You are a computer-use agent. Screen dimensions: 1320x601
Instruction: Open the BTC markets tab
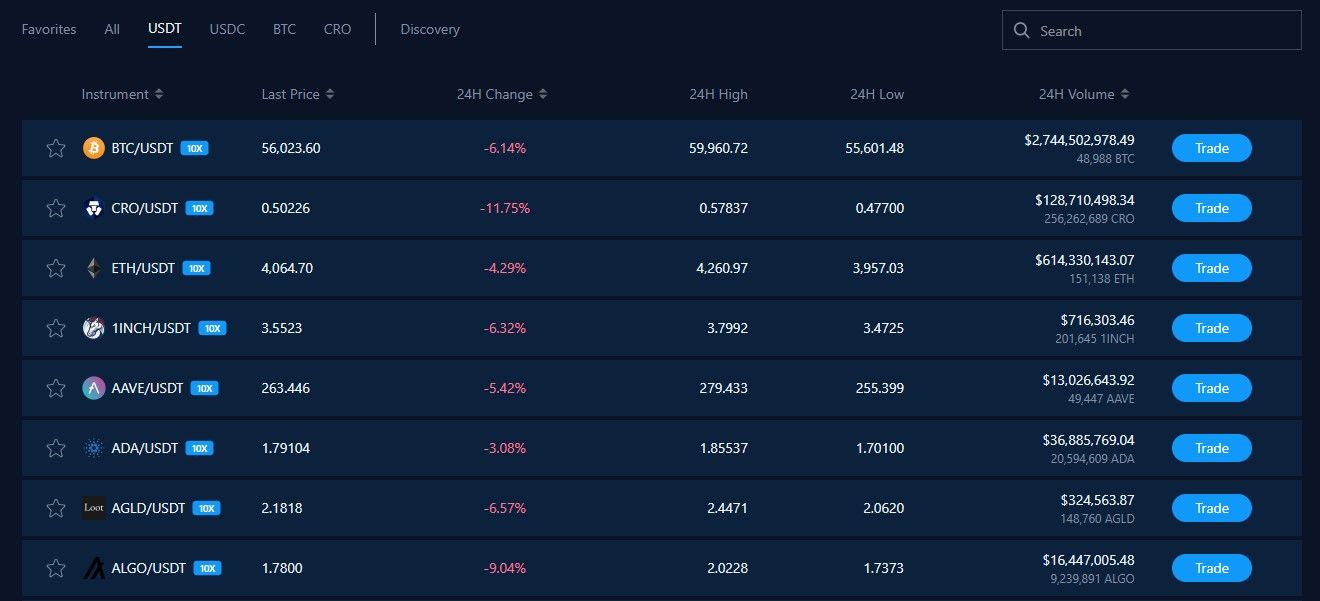tap(284, 29)
